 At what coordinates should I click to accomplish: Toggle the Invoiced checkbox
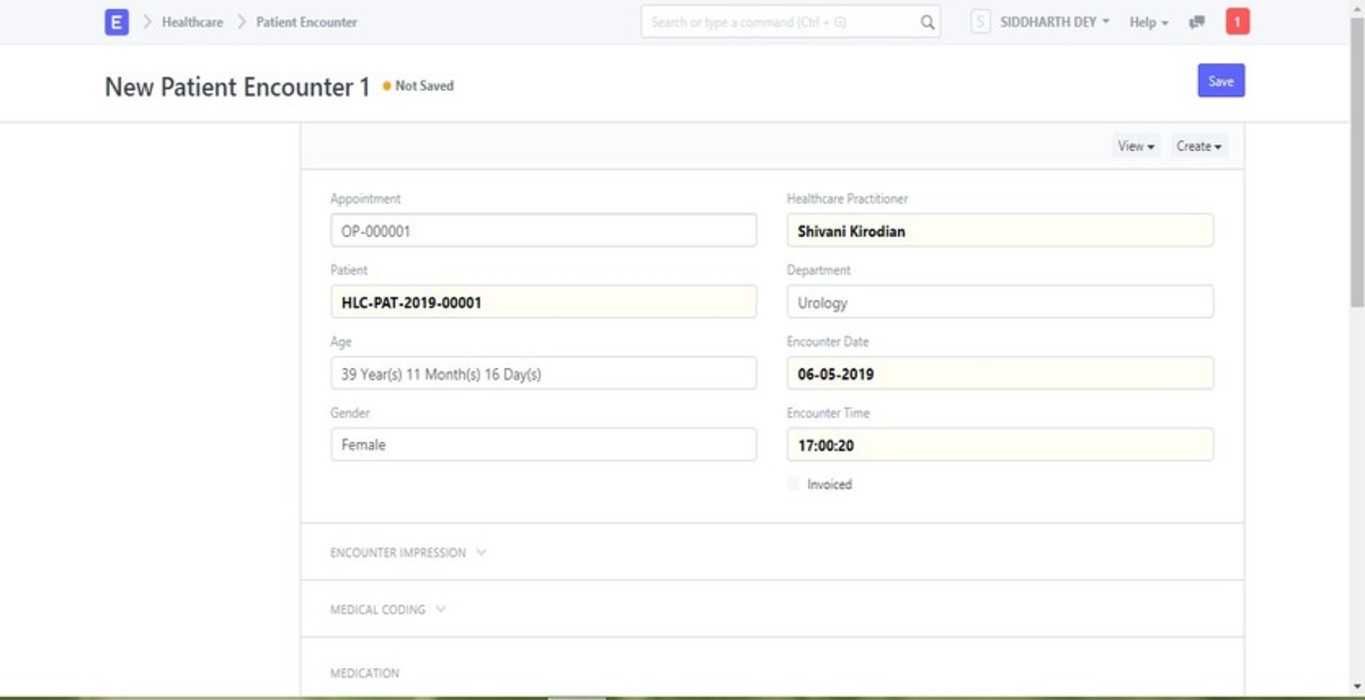tap(794, 484)
